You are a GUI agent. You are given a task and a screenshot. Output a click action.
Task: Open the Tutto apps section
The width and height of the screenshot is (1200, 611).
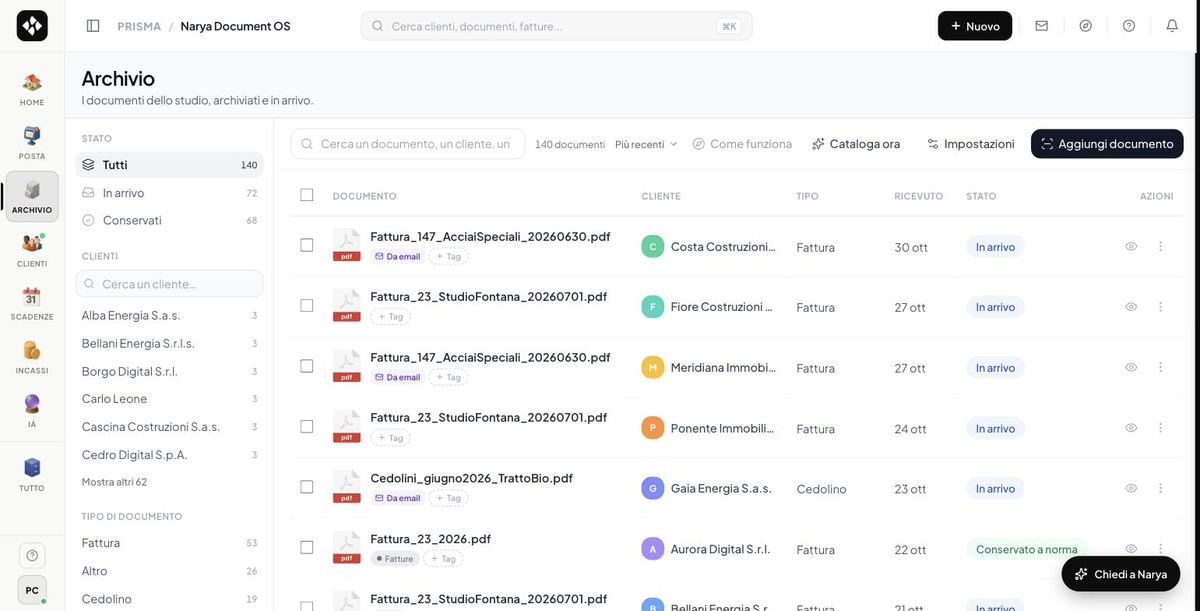click(x=32, y=474)
